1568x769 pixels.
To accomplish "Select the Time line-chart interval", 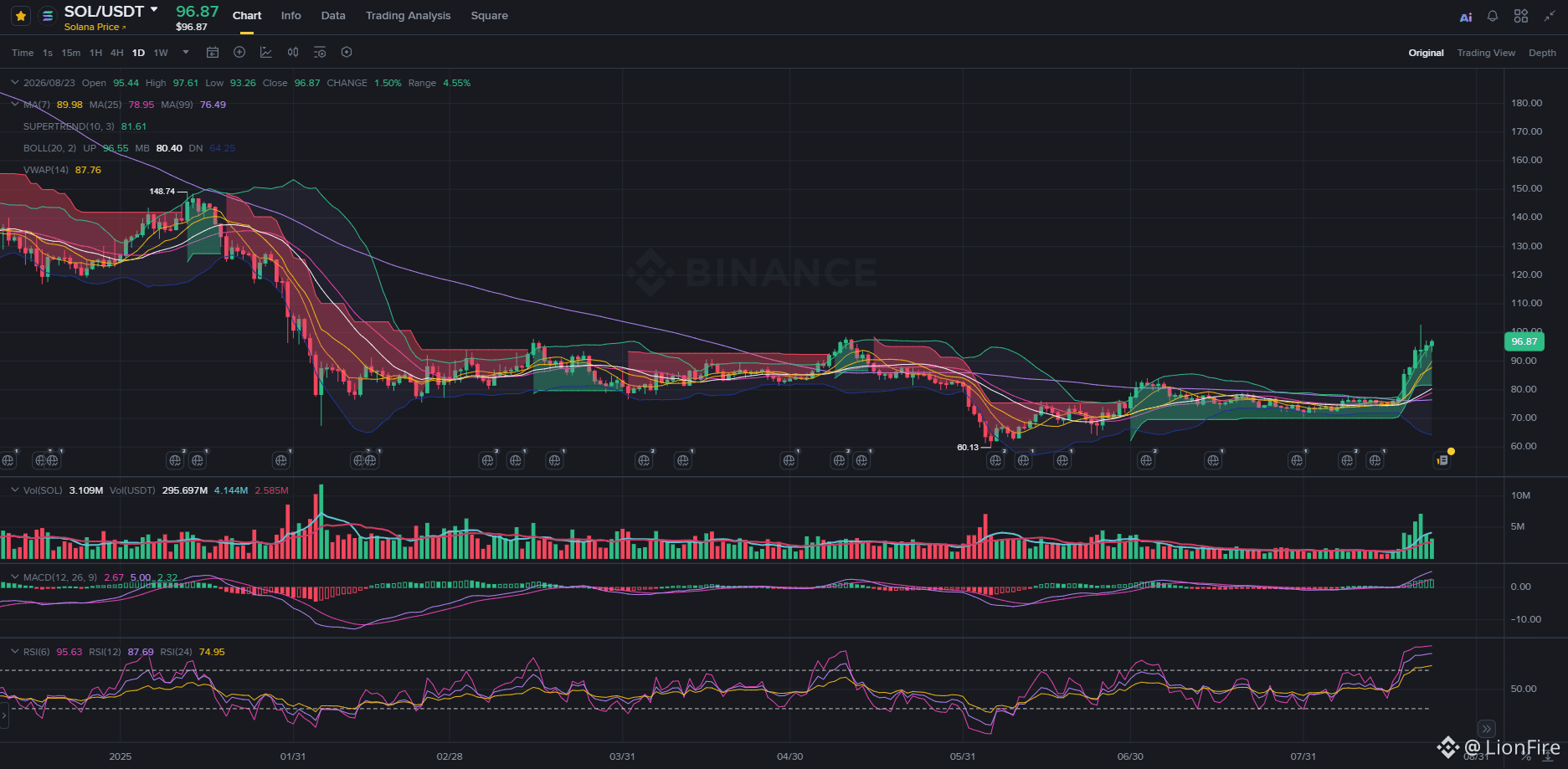I will (x=23, y=53).
